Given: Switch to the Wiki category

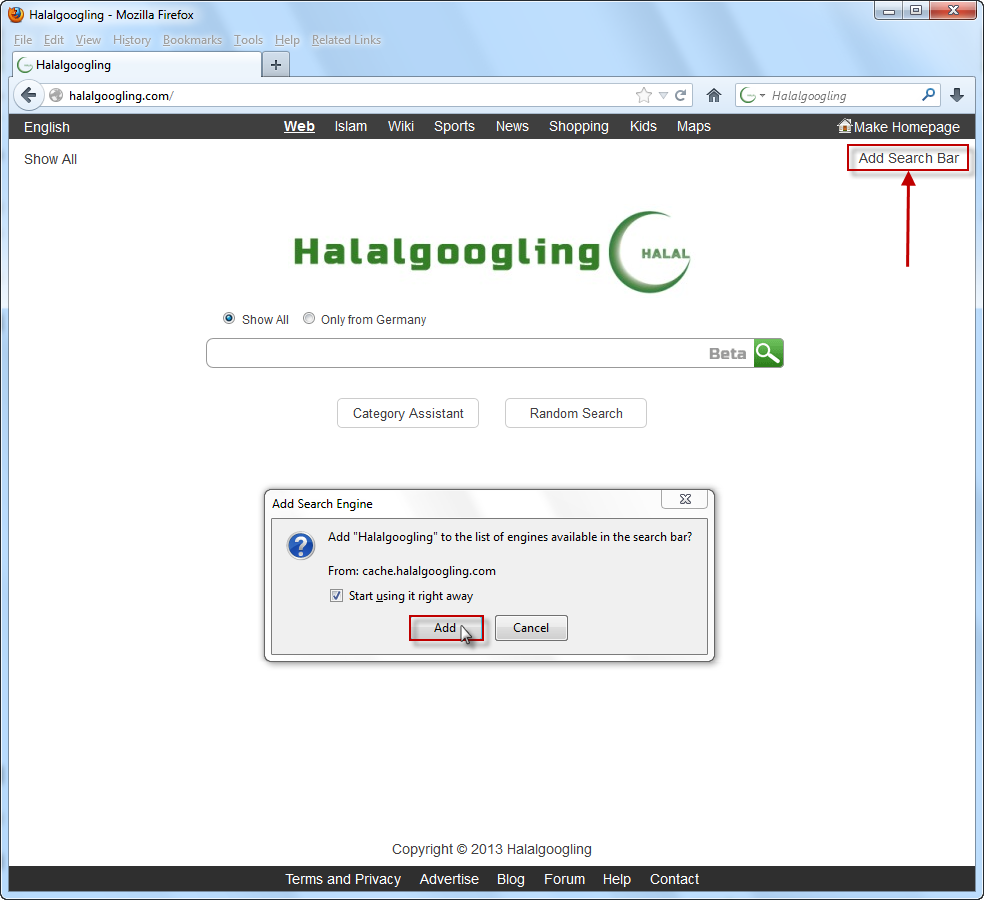Looking at the screenshot, I should click(400, 126).
